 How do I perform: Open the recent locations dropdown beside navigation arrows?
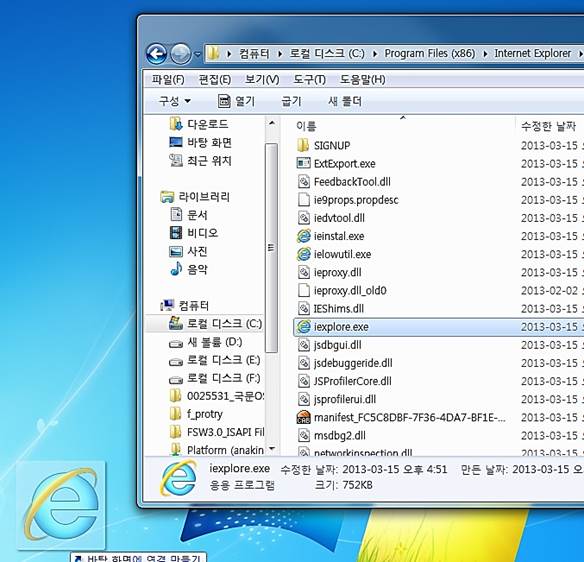197,54
